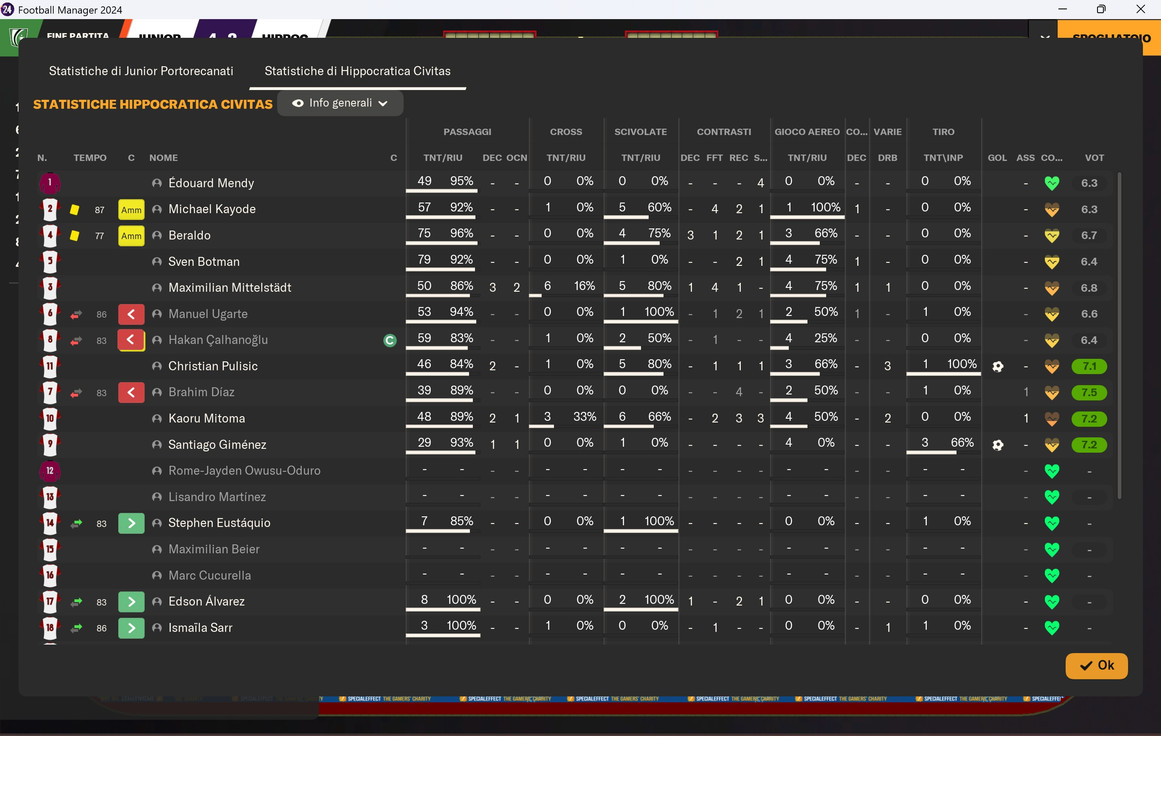Image resolution: width=1161 pixels, height=800 pixels.
Task: Click the PASSAGGI column group header
Action: click(x=467, y=132)
